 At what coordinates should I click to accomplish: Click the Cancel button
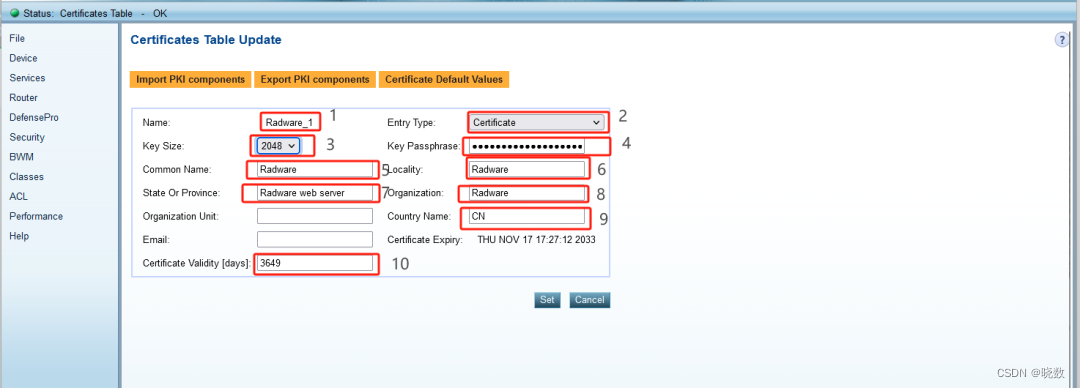pyautogui.click(x=590, y=300)
